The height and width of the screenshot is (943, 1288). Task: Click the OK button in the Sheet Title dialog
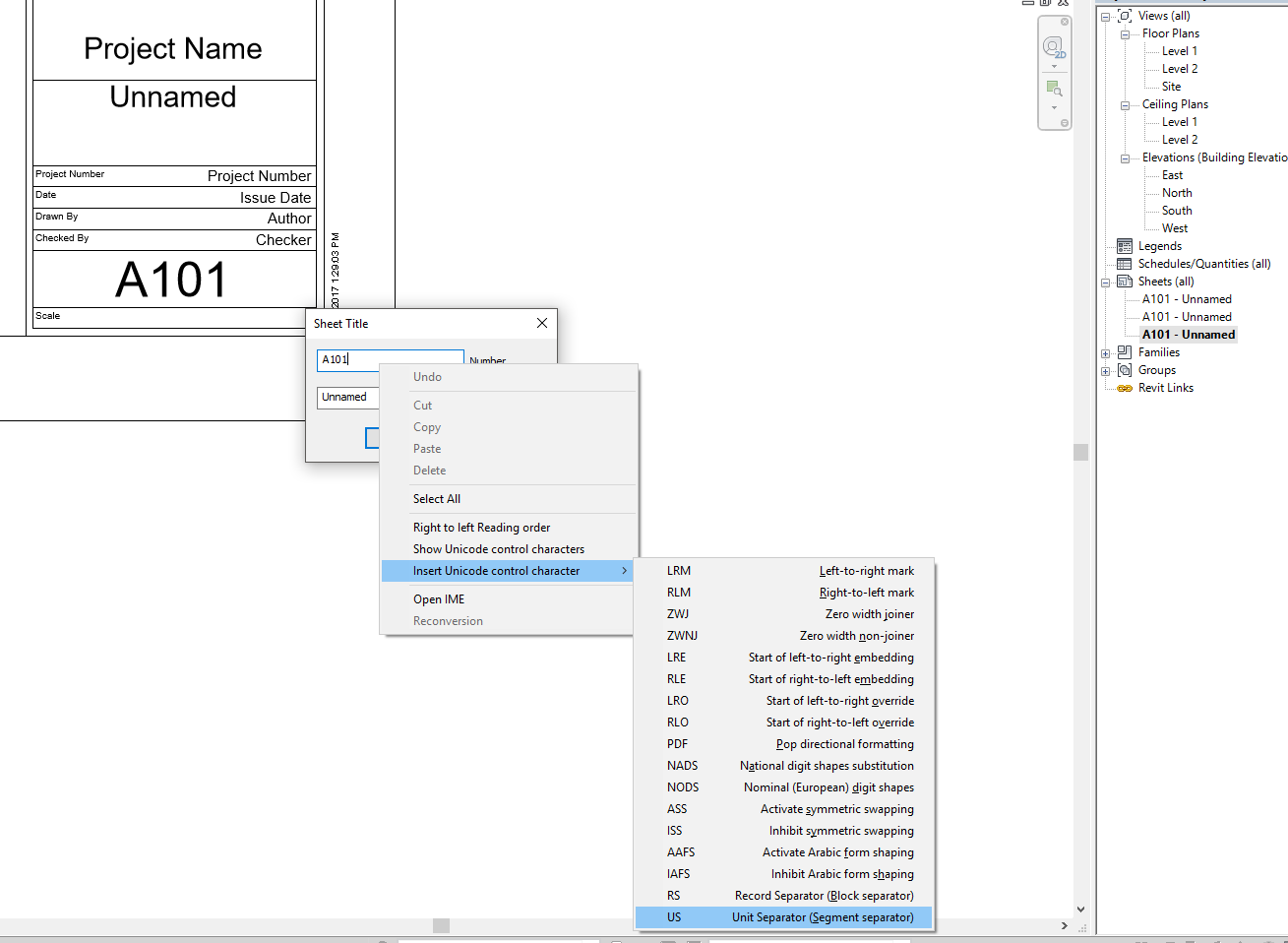click(374, 438)
